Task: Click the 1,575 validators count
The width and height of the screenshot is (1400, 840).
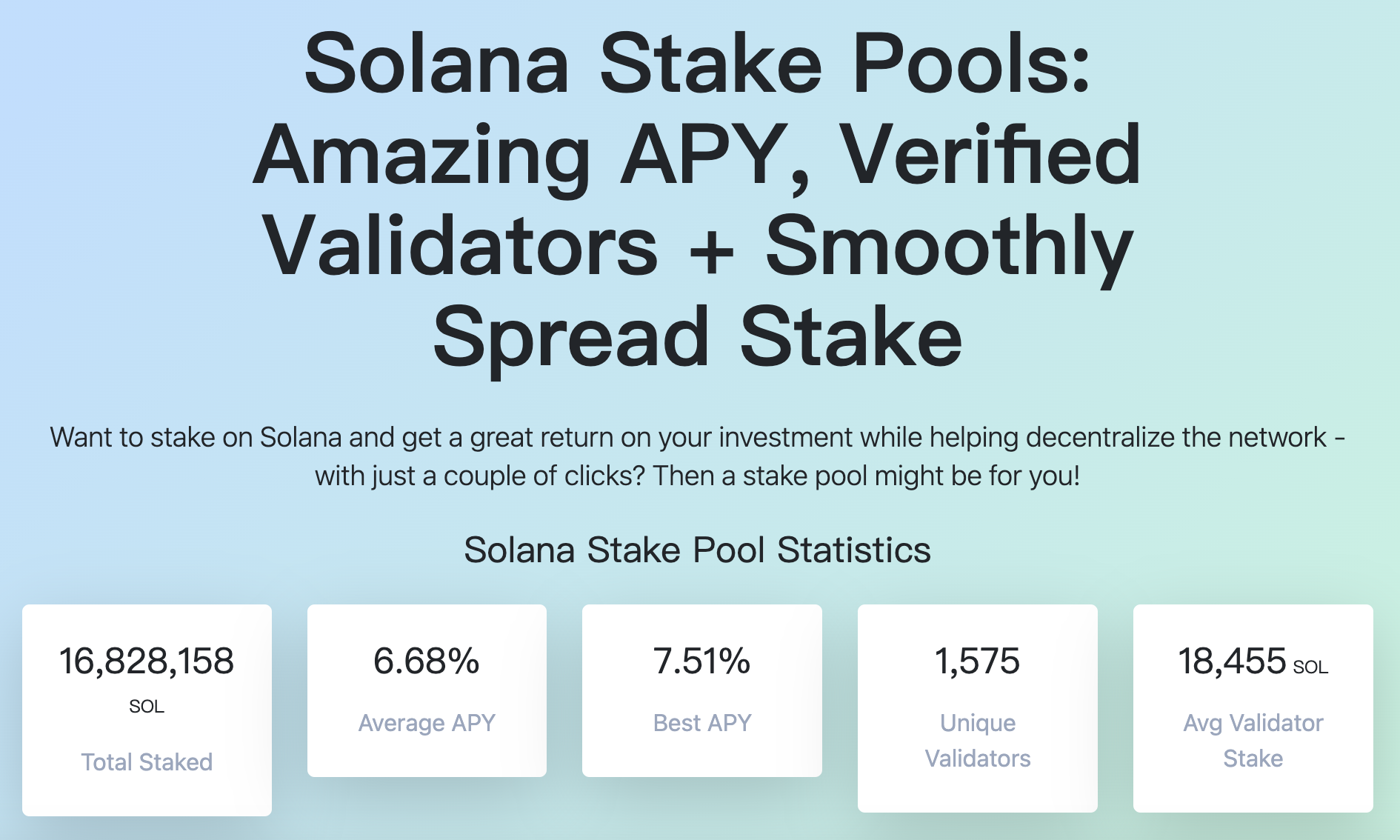Action: coord(977,661)
